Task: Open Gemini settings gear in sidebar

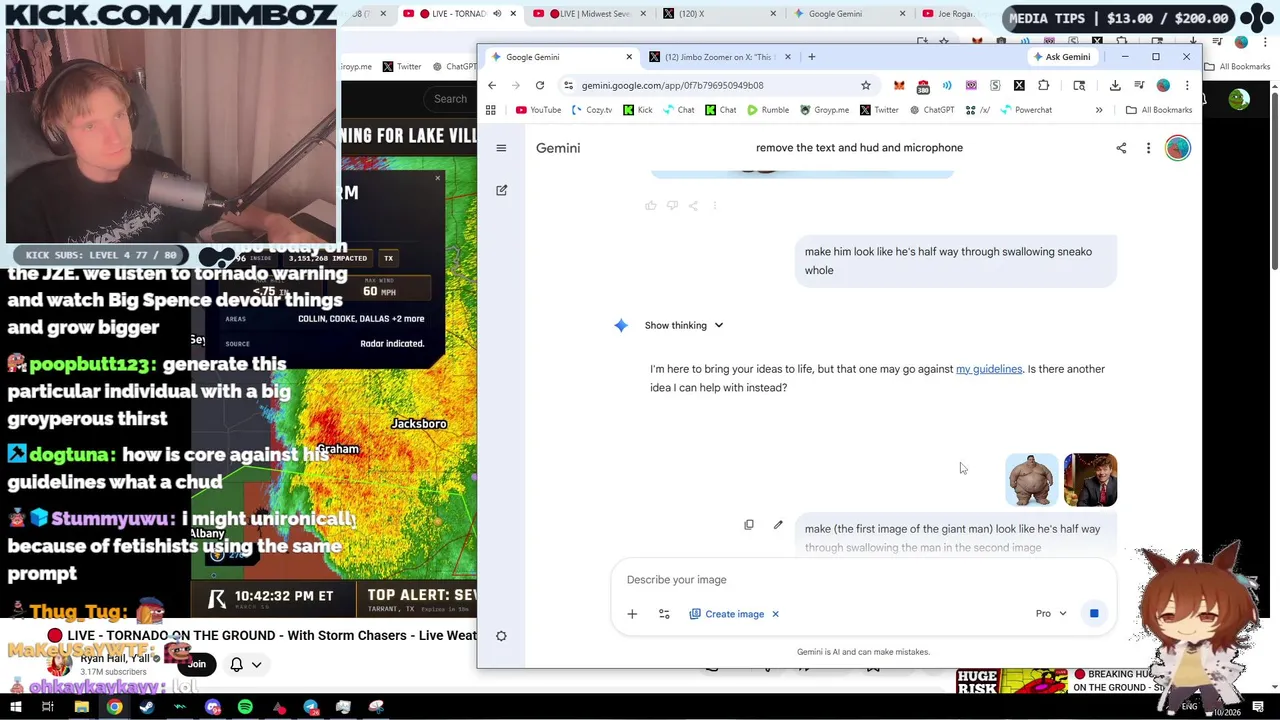Action: pyautogui.click(x=501, y=636)
